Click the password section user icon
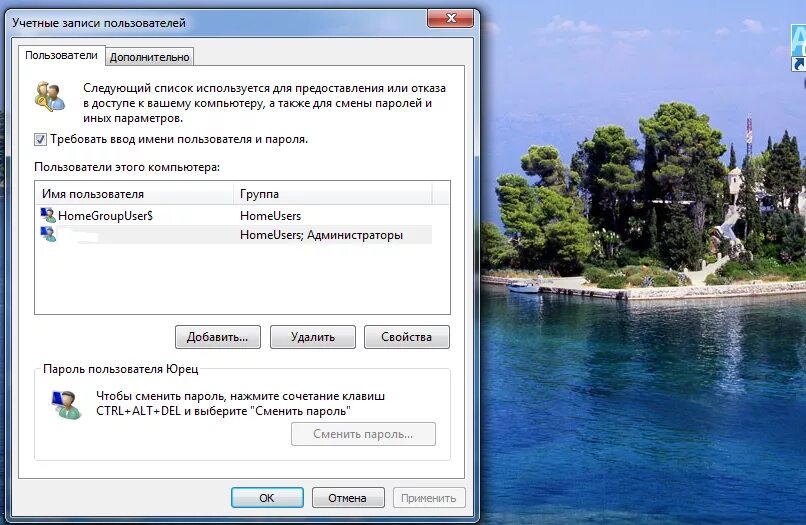Viewport: 806px width, 525px height. 66,405
